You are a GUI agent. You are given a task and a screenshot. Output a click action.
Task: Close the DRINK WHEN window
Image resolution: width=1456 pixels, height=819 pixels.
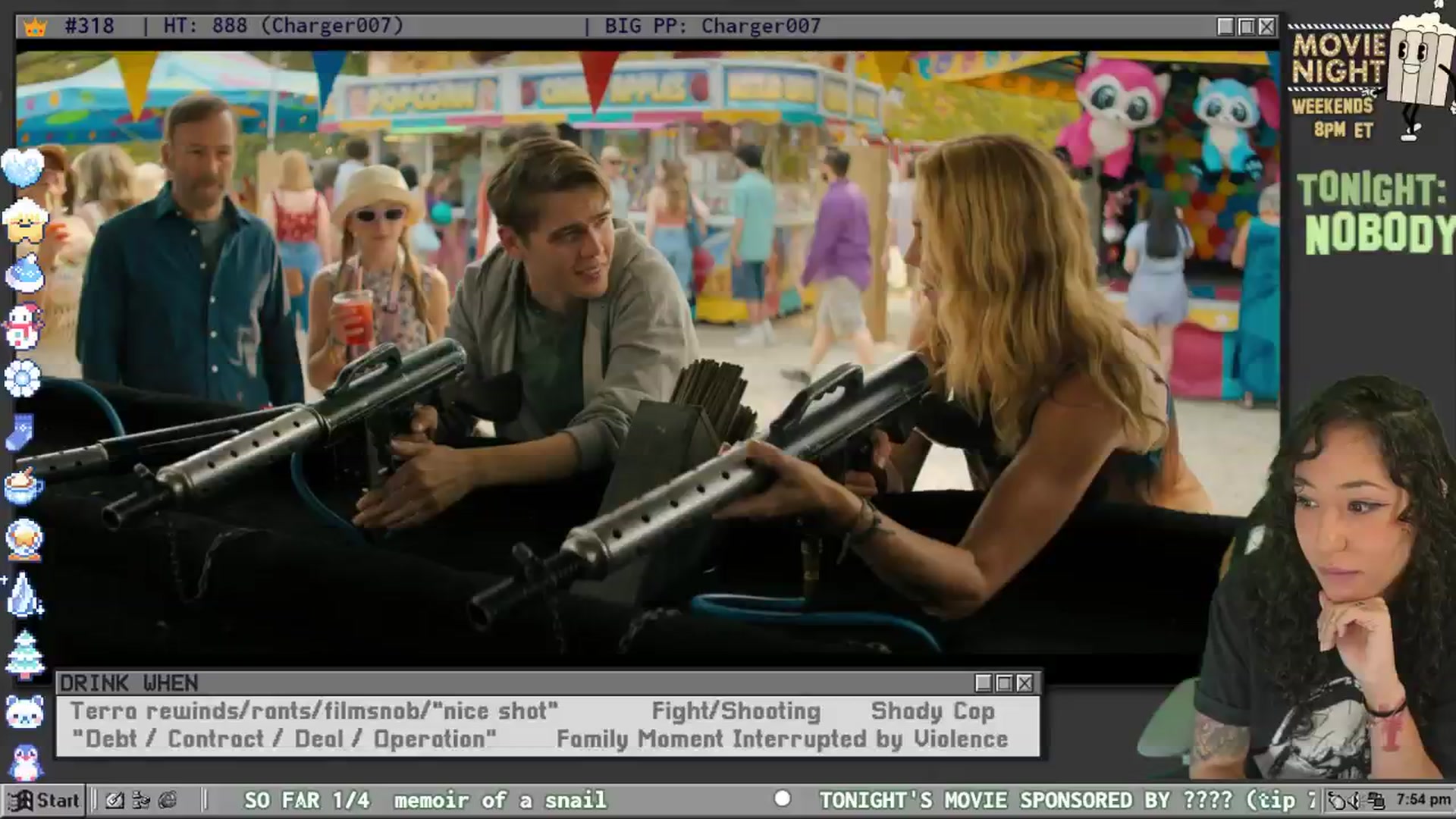click(x=1025, y=683)
